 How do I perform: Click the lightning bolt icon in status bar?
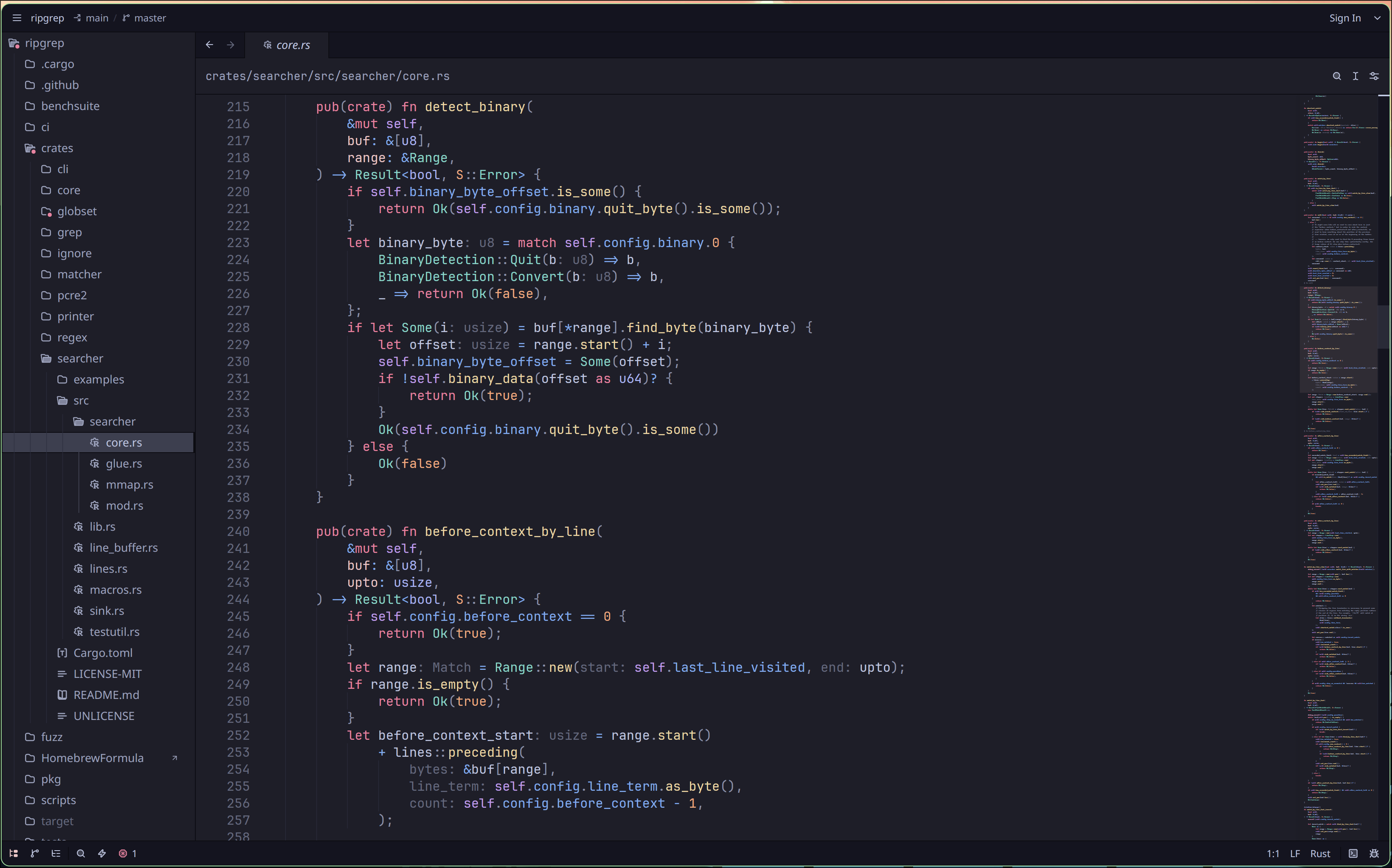[x=102, y=853]
